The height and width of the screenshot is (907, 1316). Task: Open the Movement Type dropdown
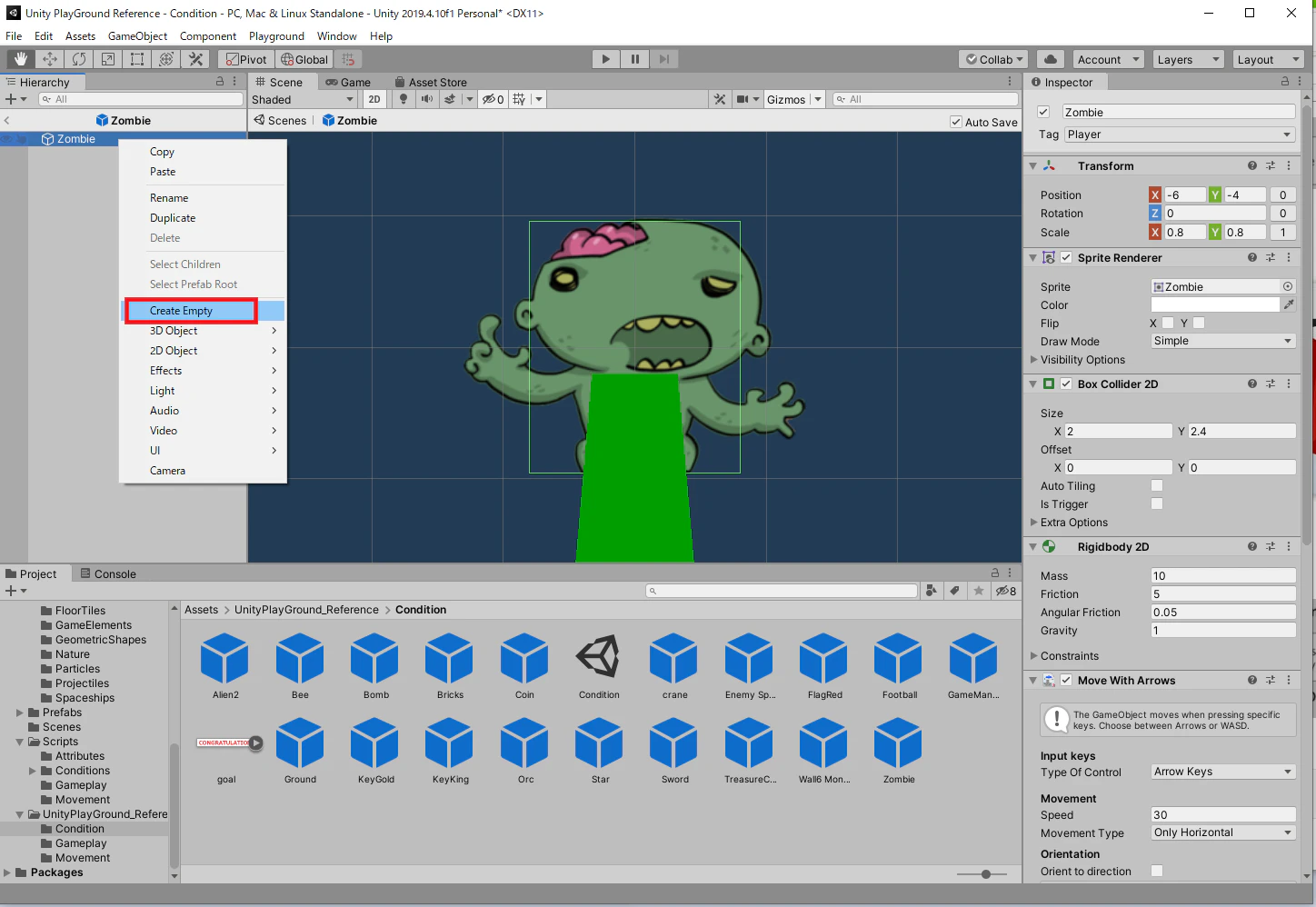(1223, 832)
